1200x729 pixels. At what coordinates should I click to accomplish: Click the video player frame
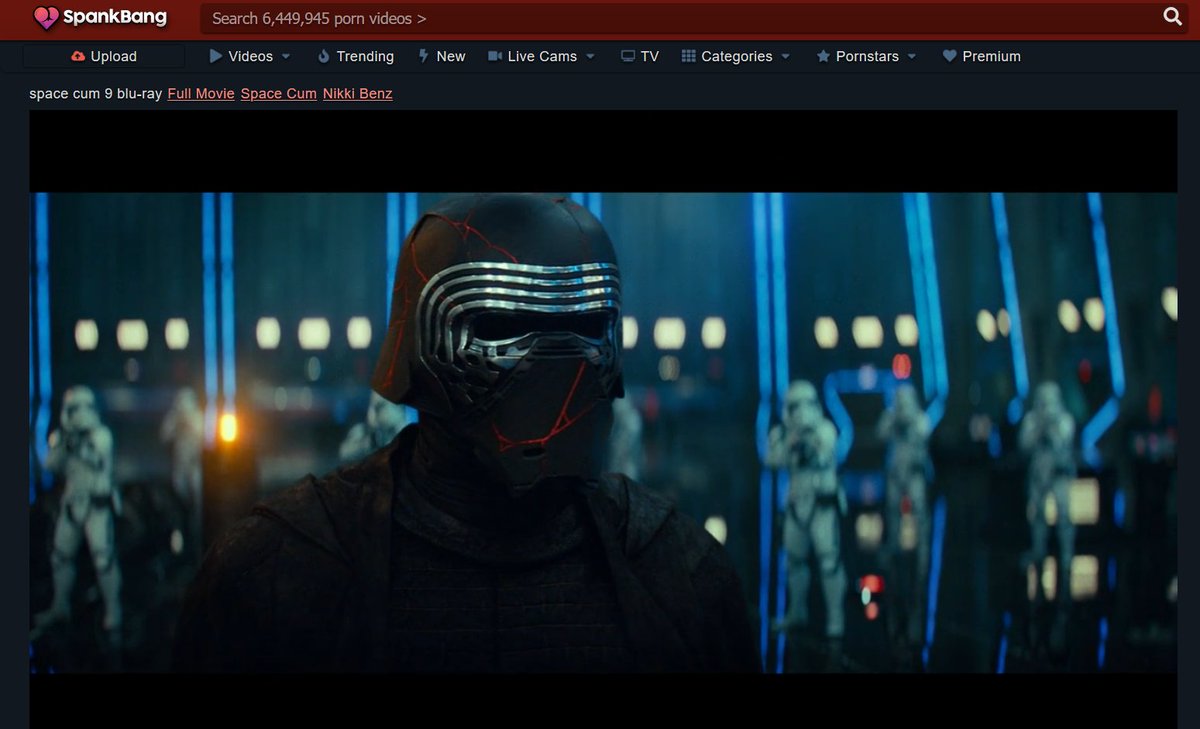click(x=603, y=420)
